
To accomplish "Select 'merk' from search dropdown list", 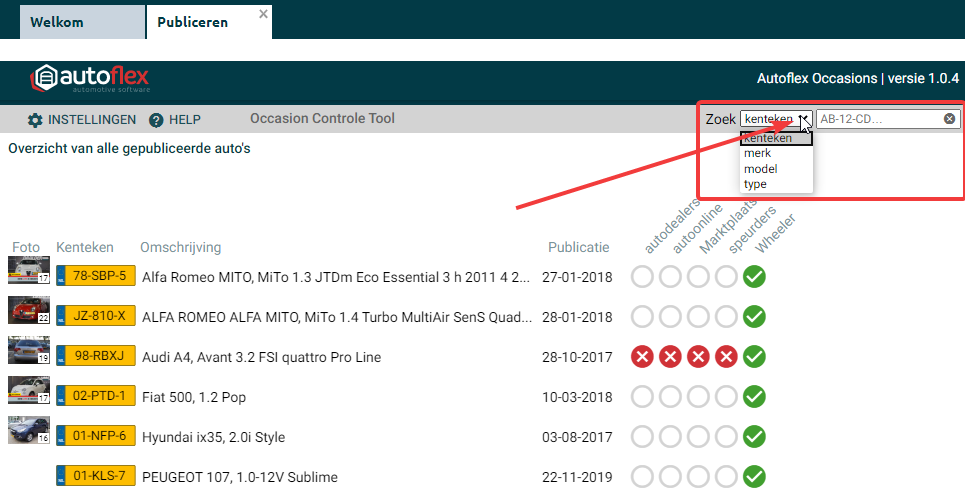I will (x=757, y=154).
